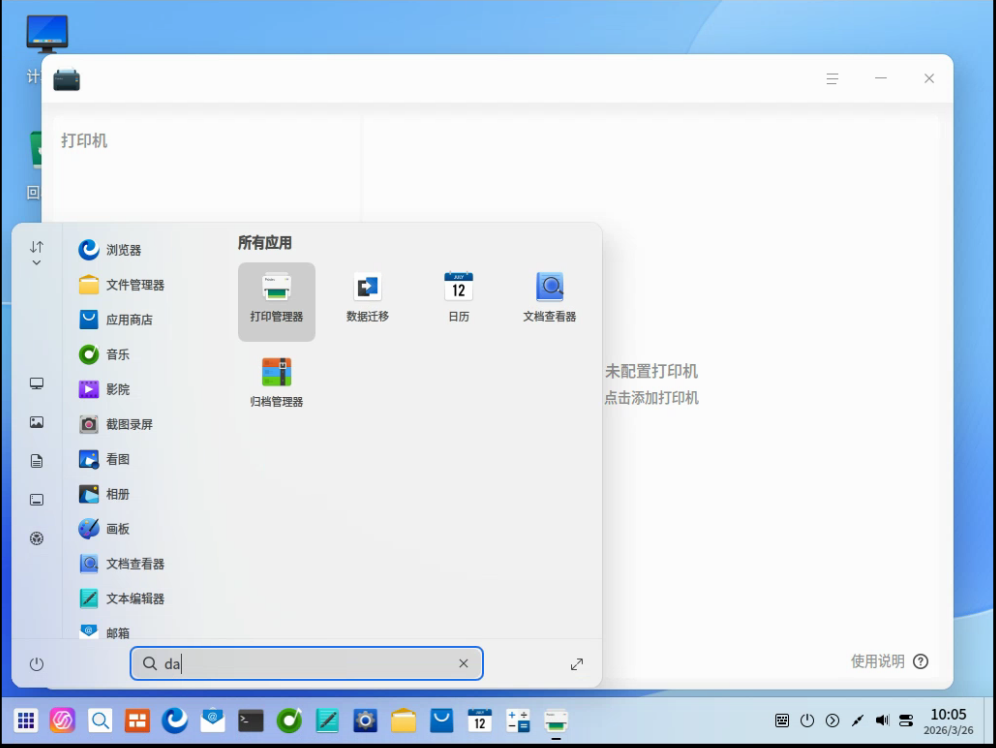This screenshot has width=996, height=748.
Task: Open taskbar calculator
Action: (518, 721)
